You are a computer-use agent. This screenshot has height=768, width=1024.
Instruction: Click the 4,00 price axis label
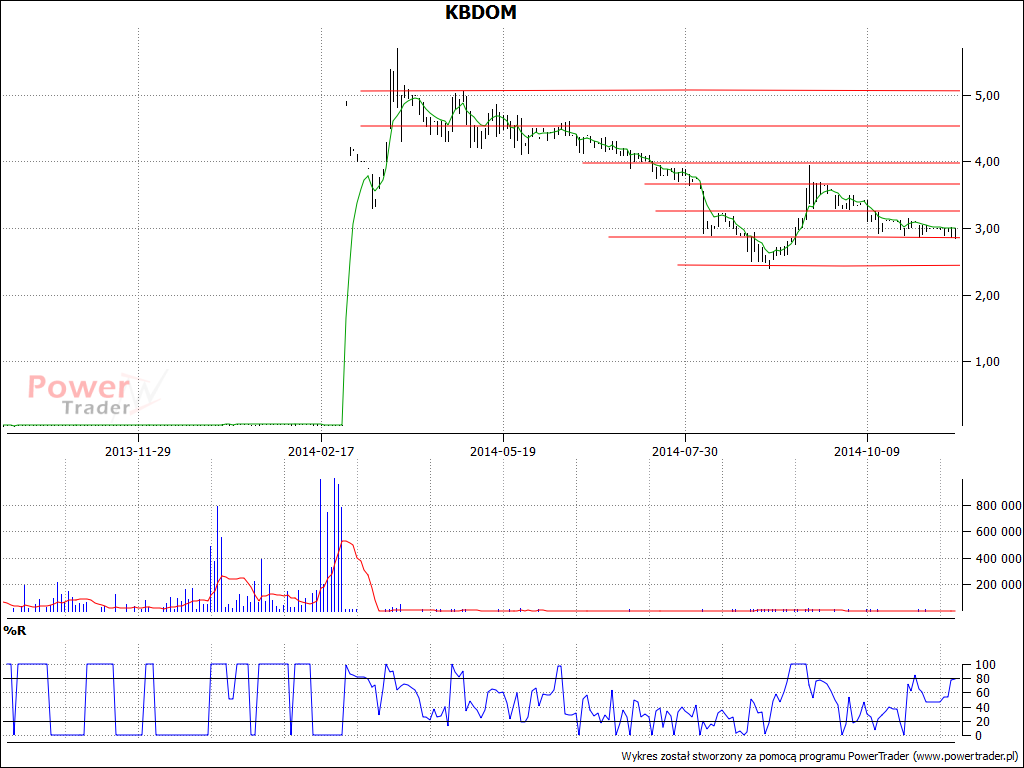coord(987,162)
